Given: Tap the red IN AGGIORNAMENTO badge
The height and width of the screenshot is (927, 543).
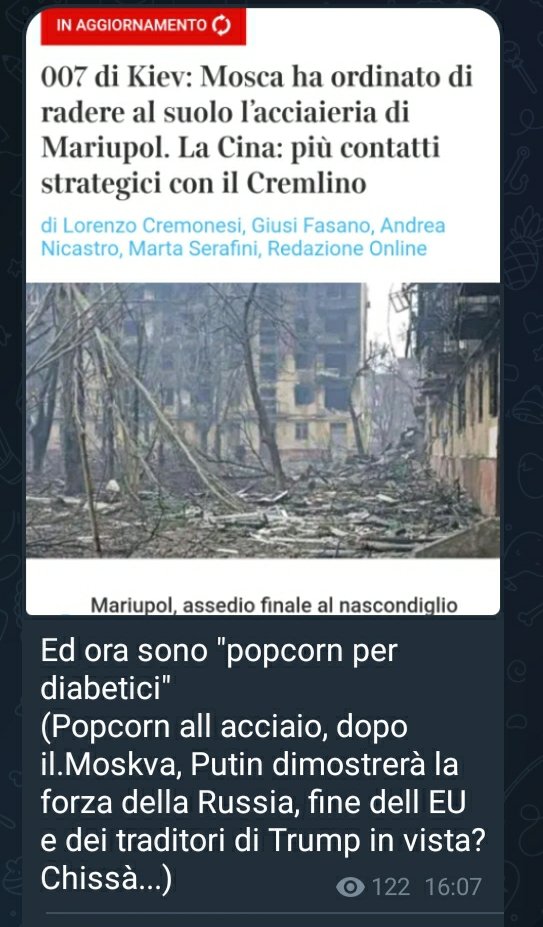Looking at the screenshot, I should (x=143, y=26).
